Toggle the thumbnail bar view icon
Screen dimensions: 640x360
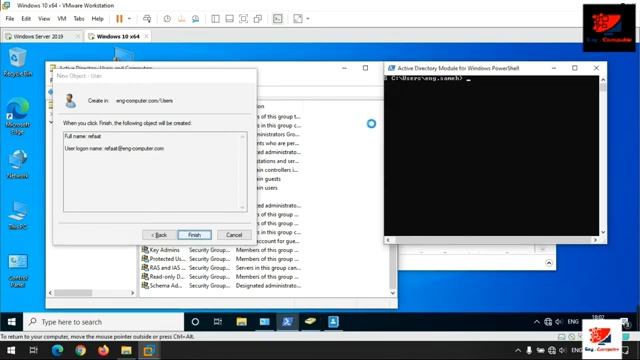(229, 19)
